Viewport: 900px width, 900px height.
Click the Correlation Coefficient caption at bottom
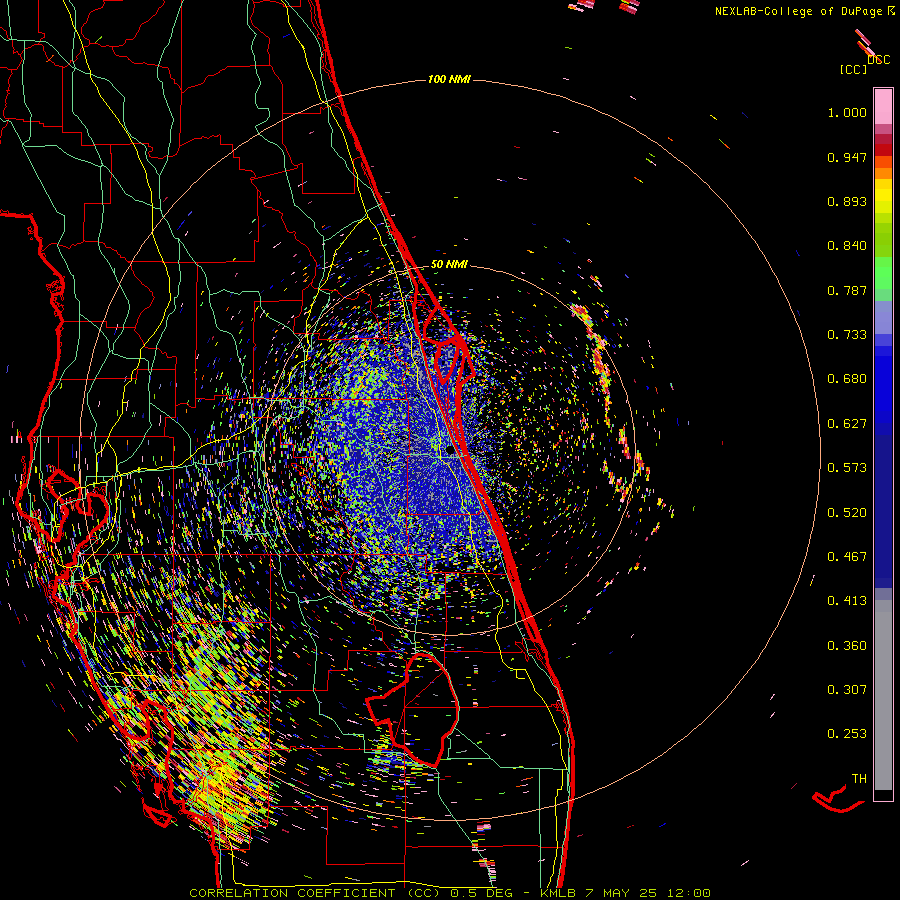click(x=450, y=893)
